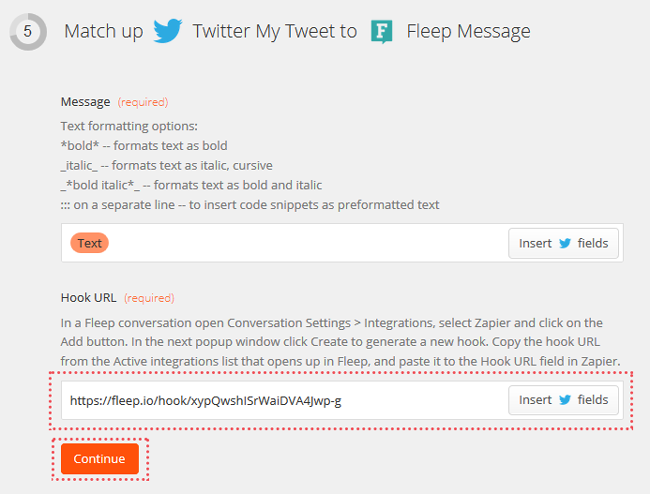Open Insert fields for the Message box
Screen dimensions: 650x494
(x=563, y=243)
